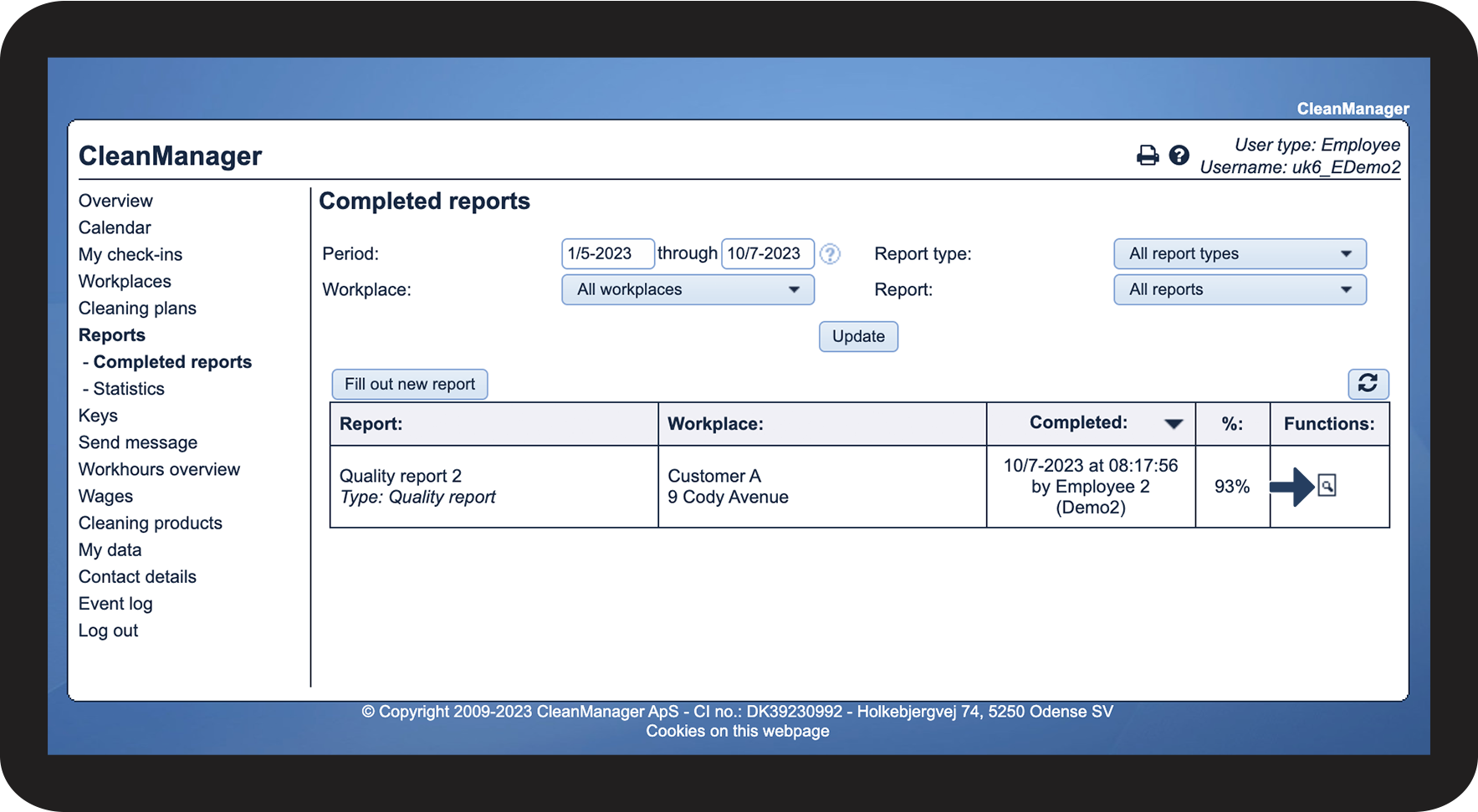Image resolution: width=1478 pixels, height=812 pixels.
Task: Expand the All report types dropdown
Action: (1239, 254)
